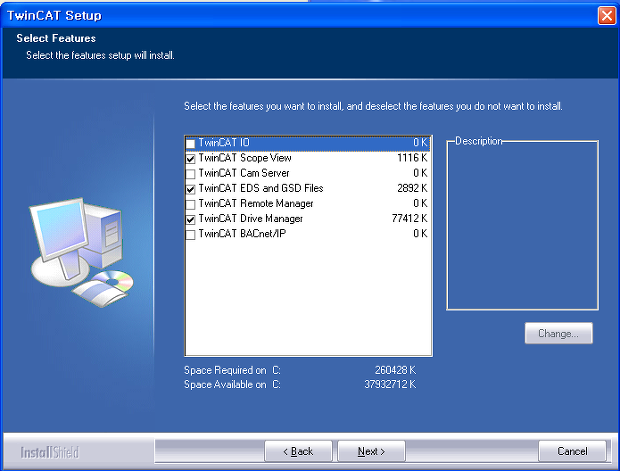Return to the previous step with Back
Viewport: 620px width, 471px height.
[298, 451]
